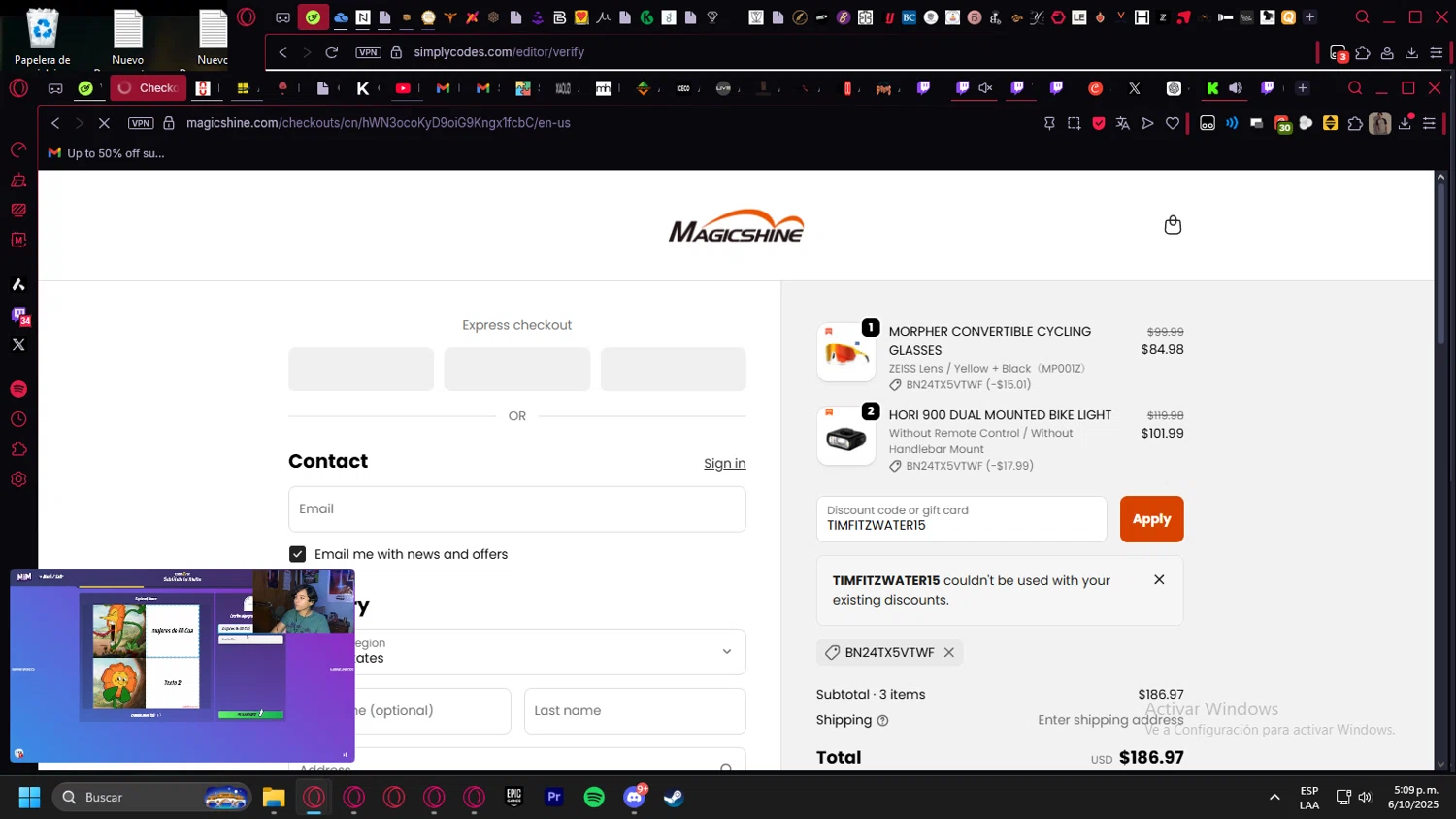Click the VPN badge in magicshine address bar

pyautogui.click(x=141, y=123)
